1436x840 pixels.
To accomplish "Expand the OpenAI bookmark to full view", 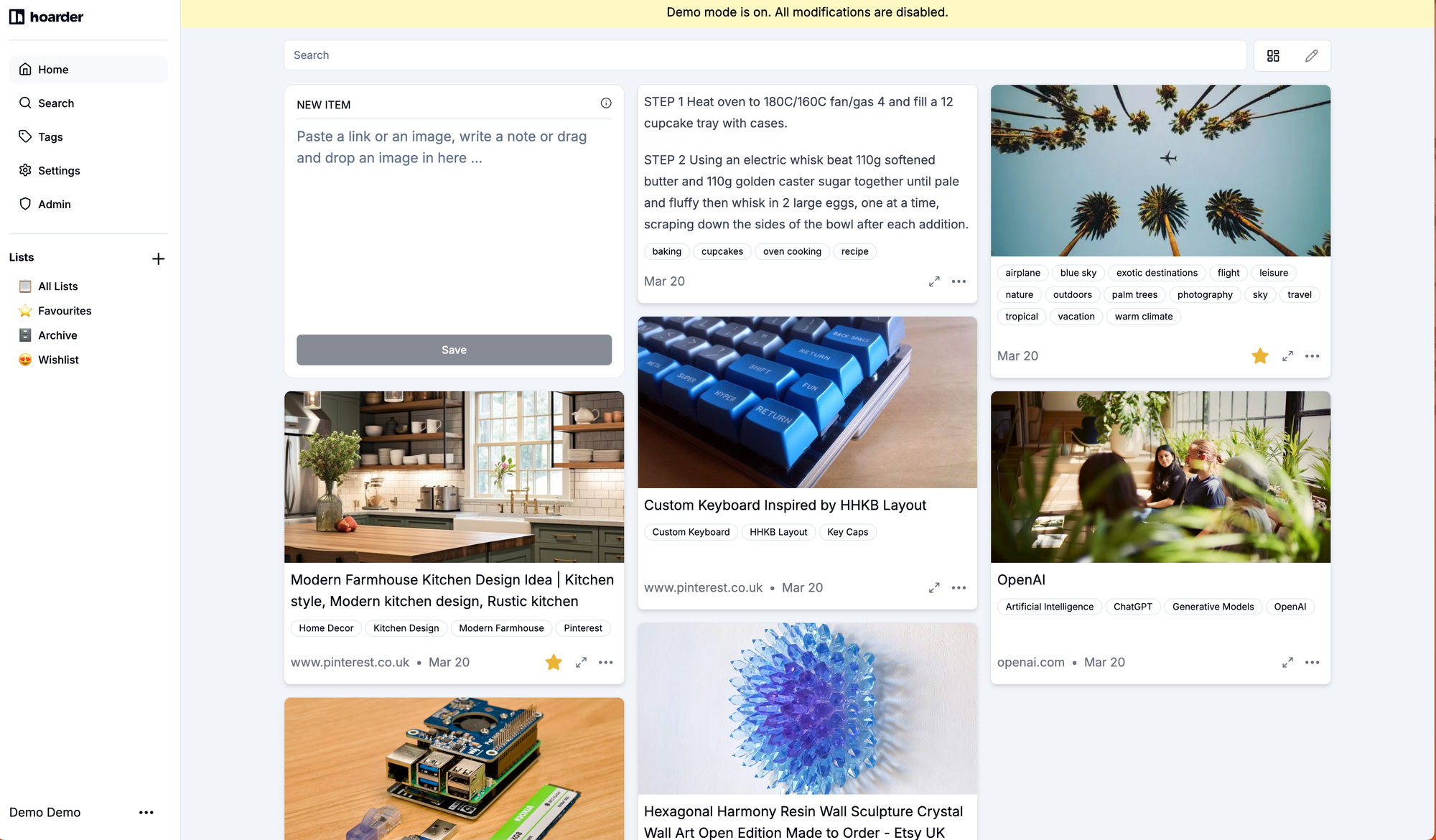I will (x=1287, y=663).
